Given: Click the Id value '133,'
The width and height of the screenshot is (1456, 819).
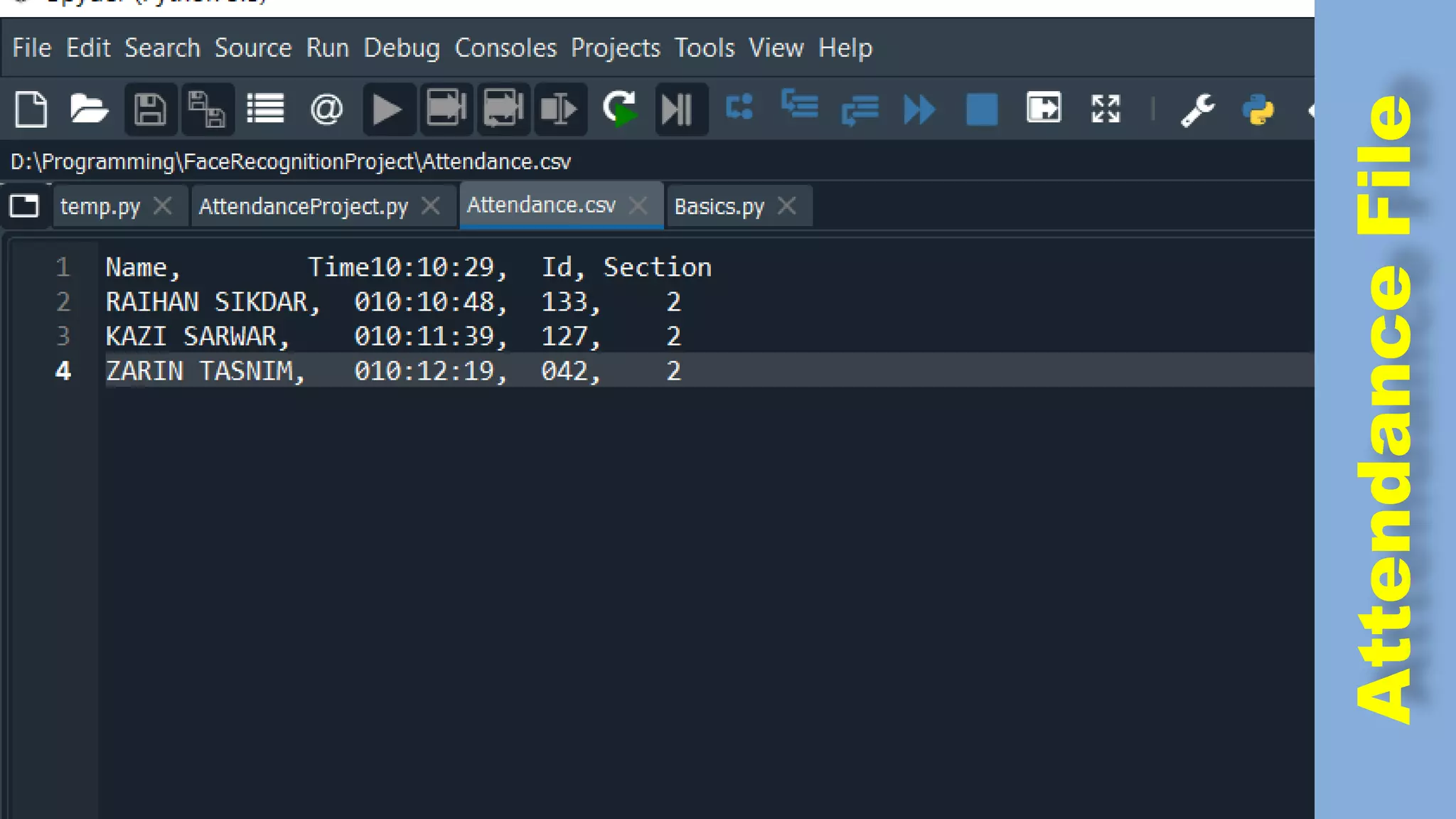Looking at the screenshot, I should pos(572,303).
